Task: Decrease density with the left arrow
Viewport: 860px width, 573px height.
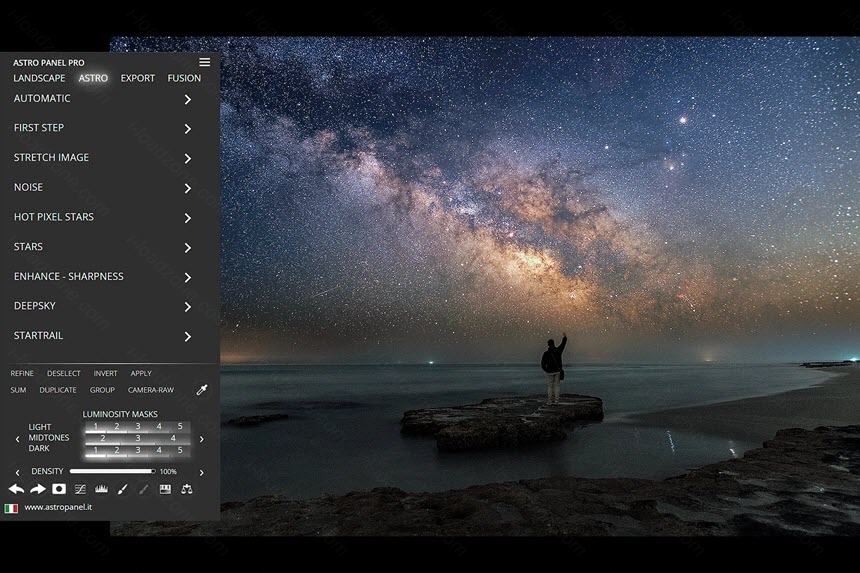Action: coord(18,472)
